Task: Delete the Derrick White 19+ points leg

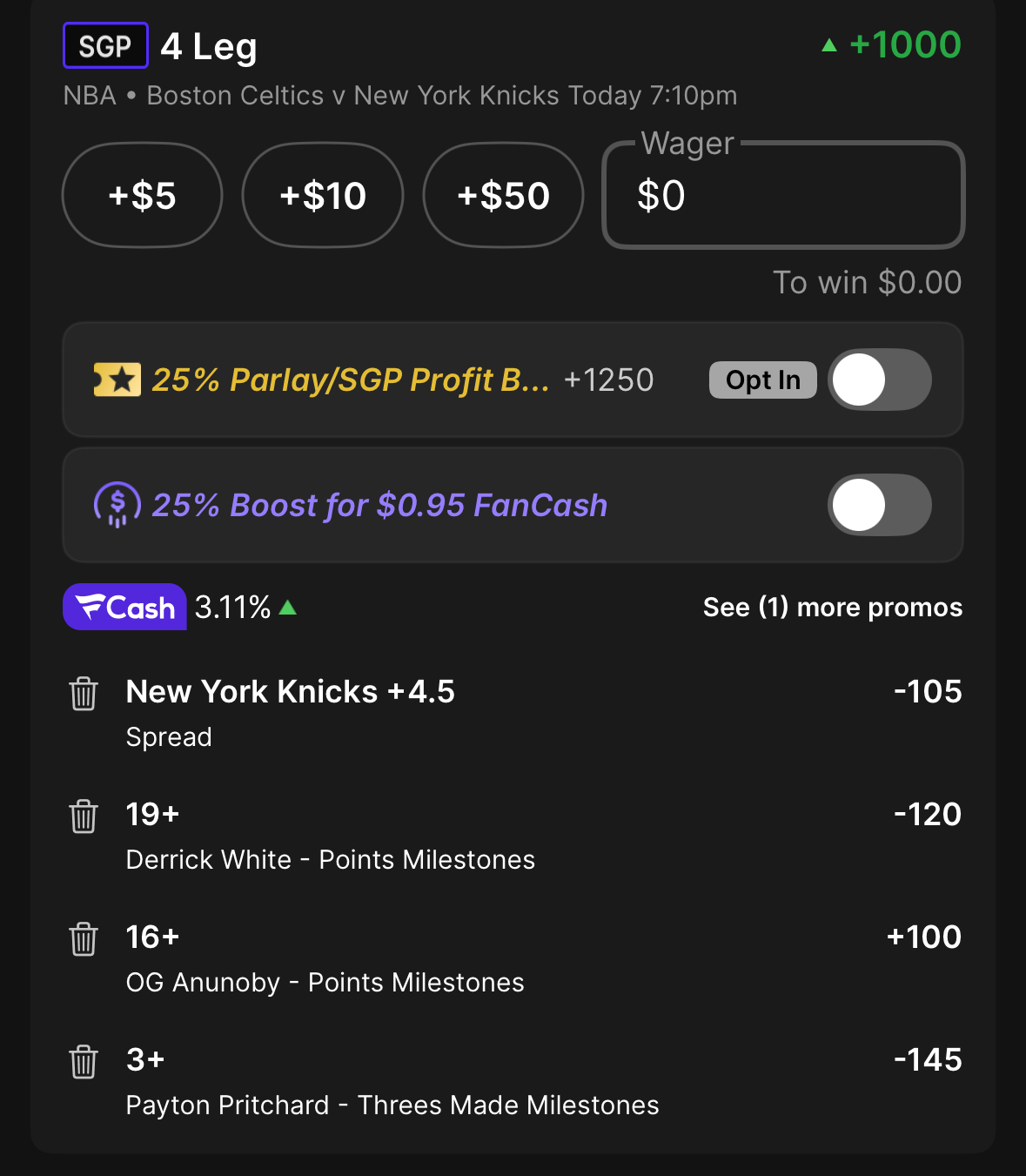Action: (x=84, y=816)
